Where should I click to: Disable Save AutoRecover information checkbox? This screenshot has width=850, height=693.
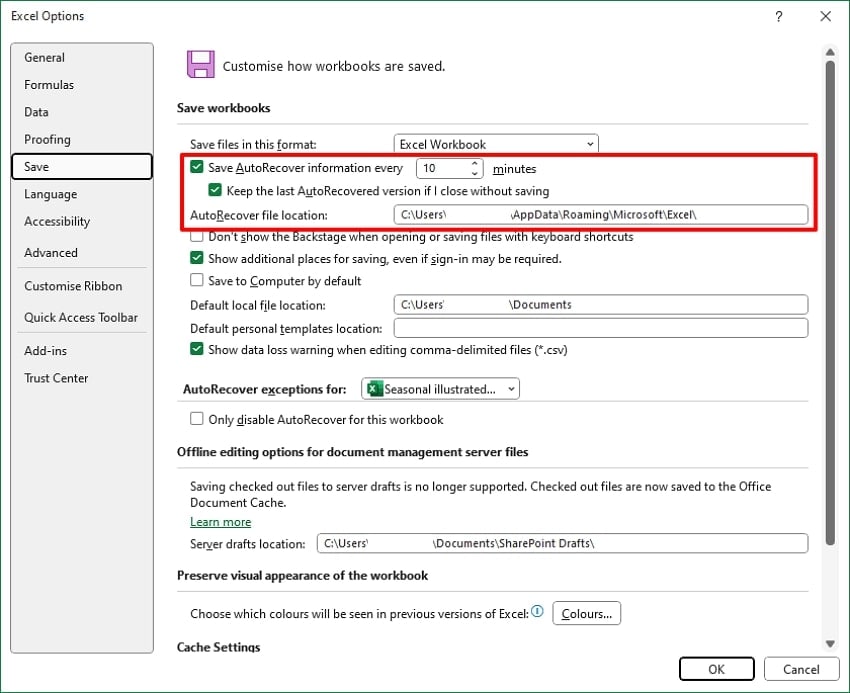tap(196, 167)
